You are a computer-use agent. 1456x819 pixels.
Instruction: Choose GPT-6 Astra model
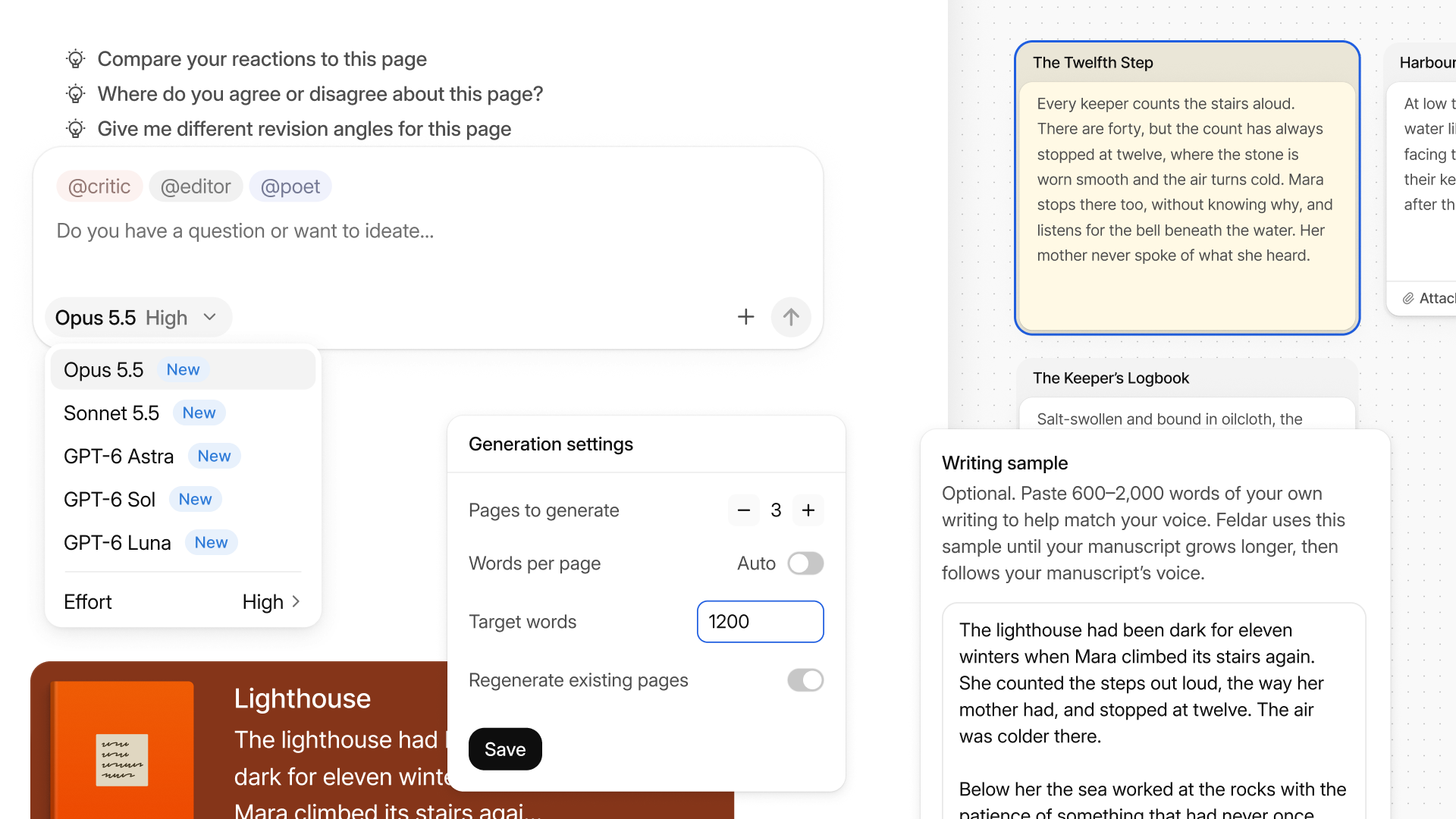click(x=183, y=456)
